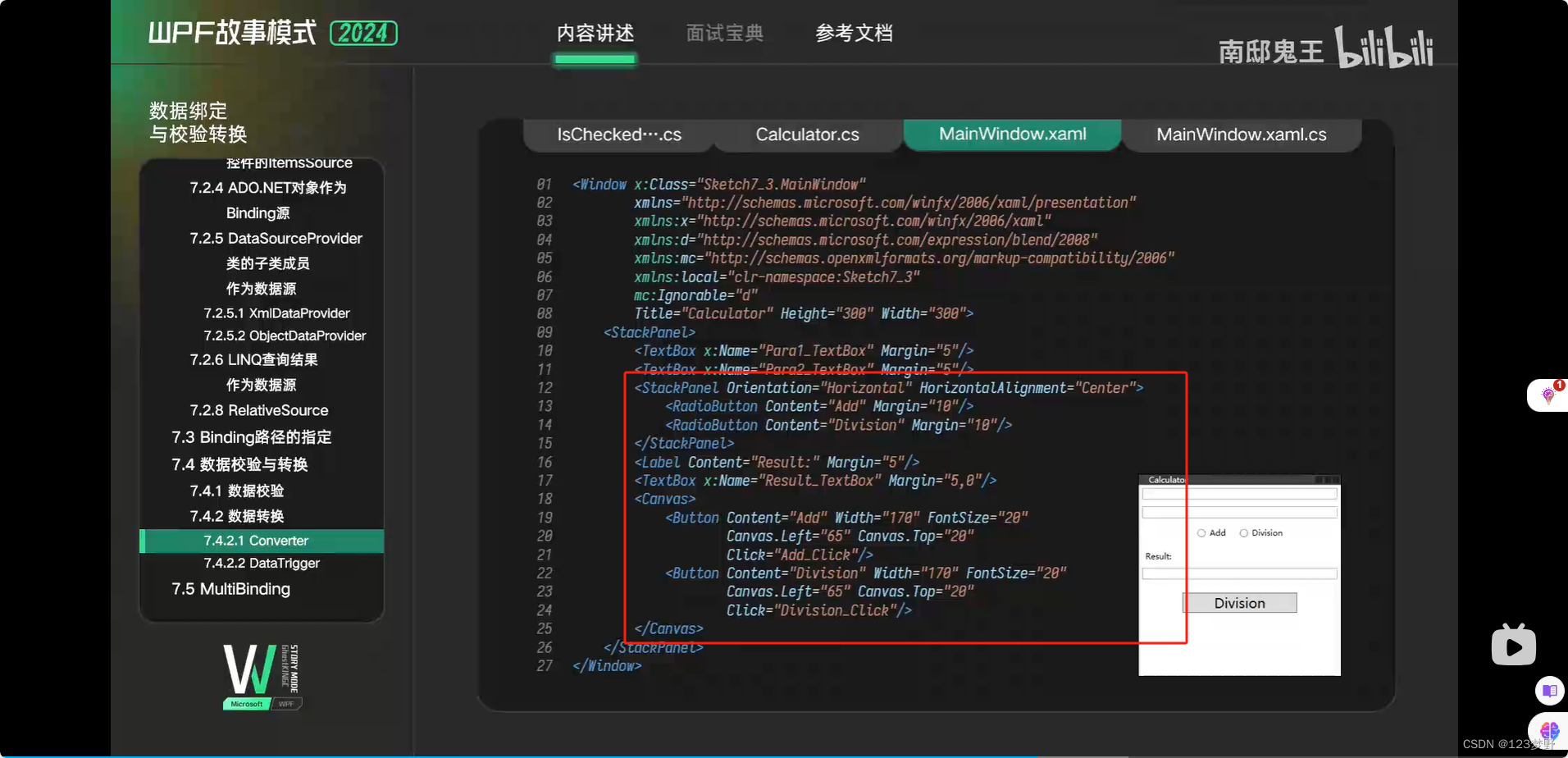Switch to the 参考文档 tab

pos(854,33)
